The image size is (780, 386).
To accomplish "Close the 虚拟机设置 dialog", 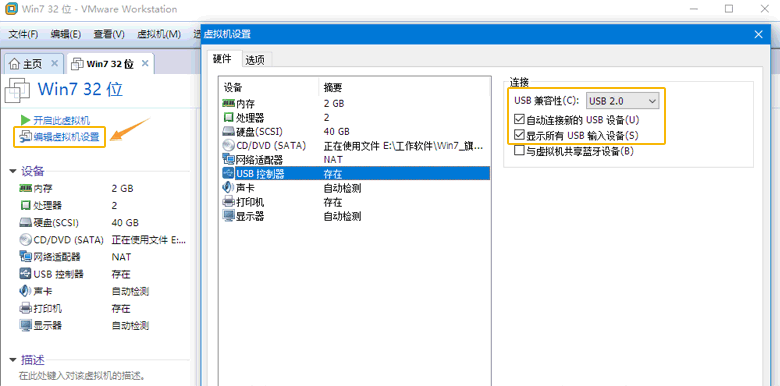I will 759,34.
